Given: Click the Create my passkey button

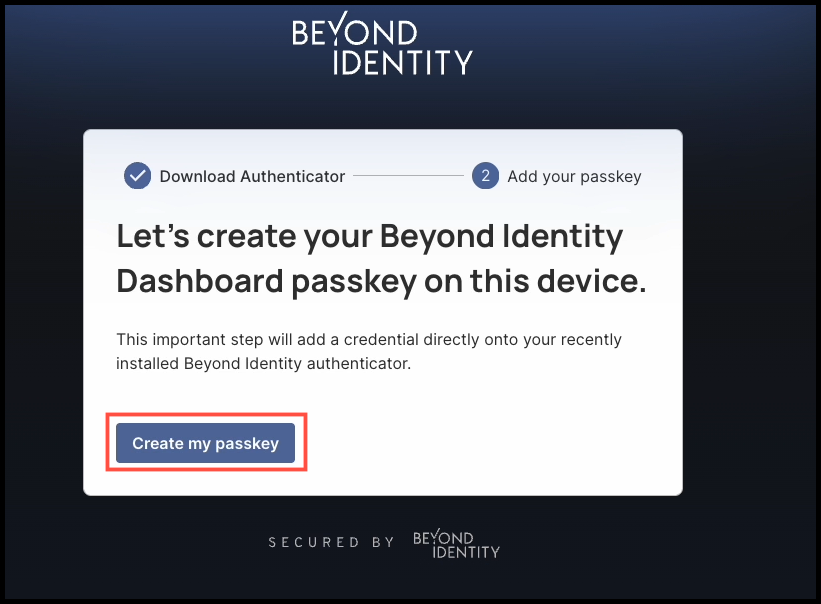Looking at the screenshot, I should 205,443.
